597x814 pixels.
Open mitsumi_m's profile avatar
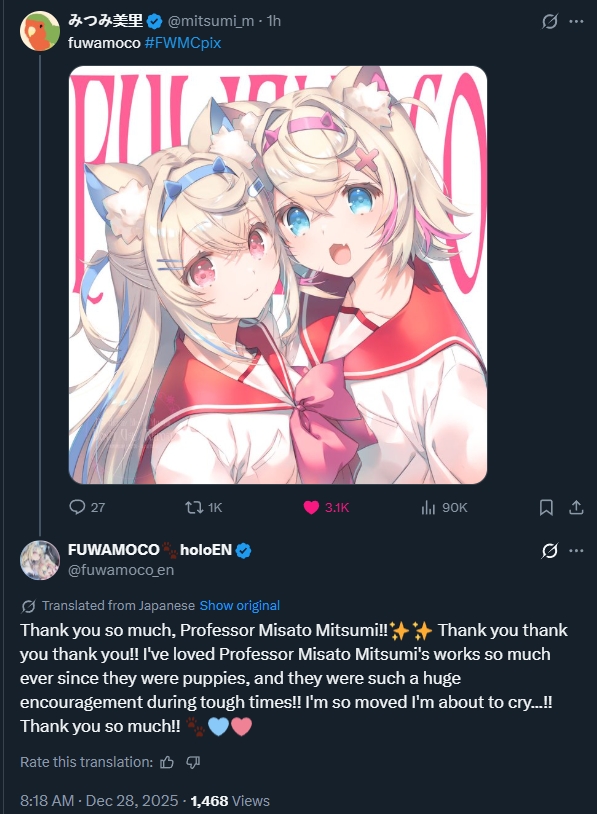tap(40, 31)
